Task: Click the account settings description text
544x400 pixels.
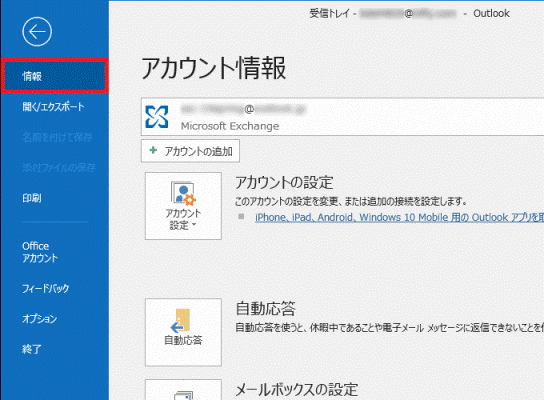Action: pos(351,201)
